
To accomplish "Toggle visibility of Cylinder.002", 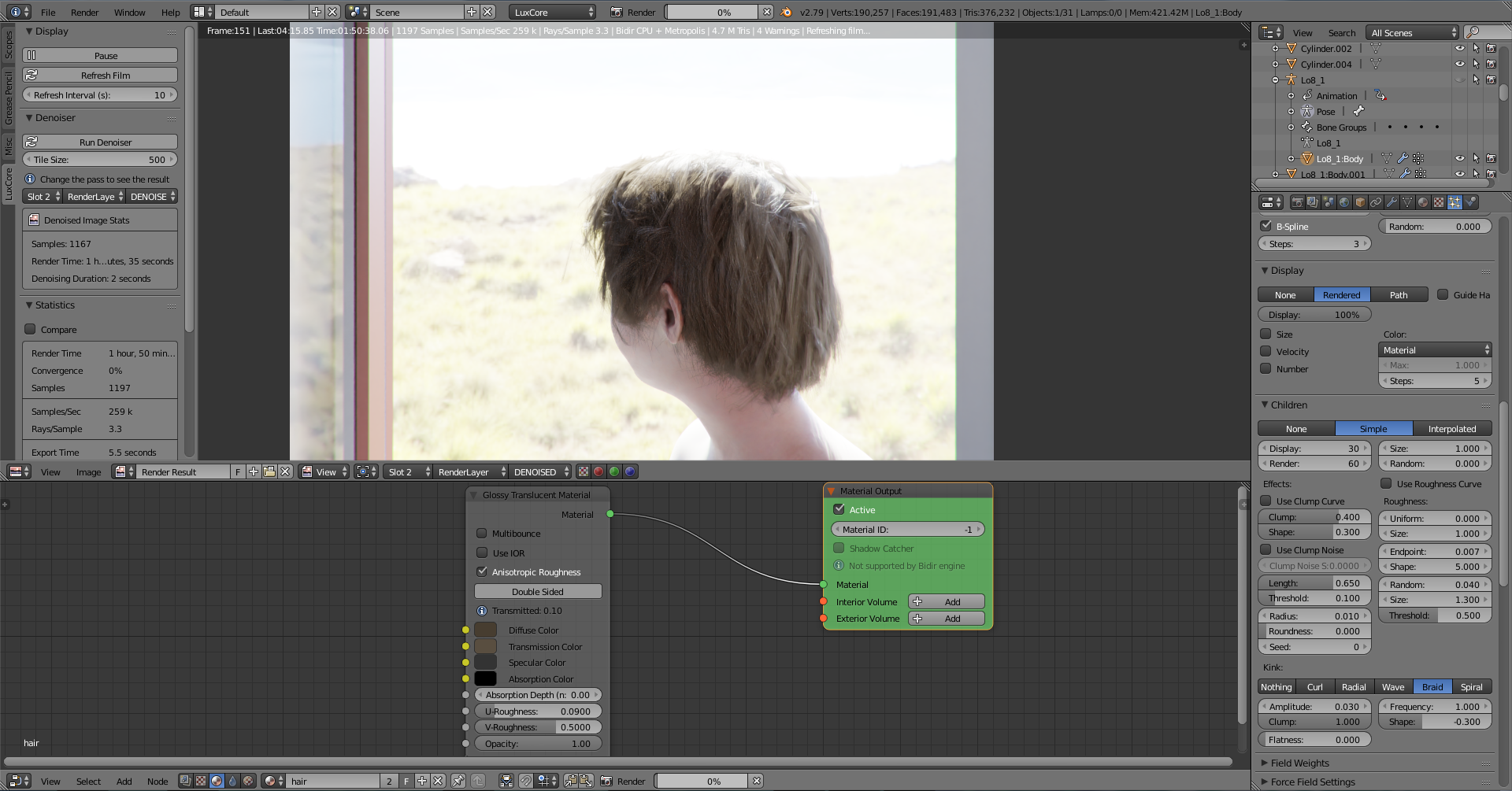I will coord(1459,48).
